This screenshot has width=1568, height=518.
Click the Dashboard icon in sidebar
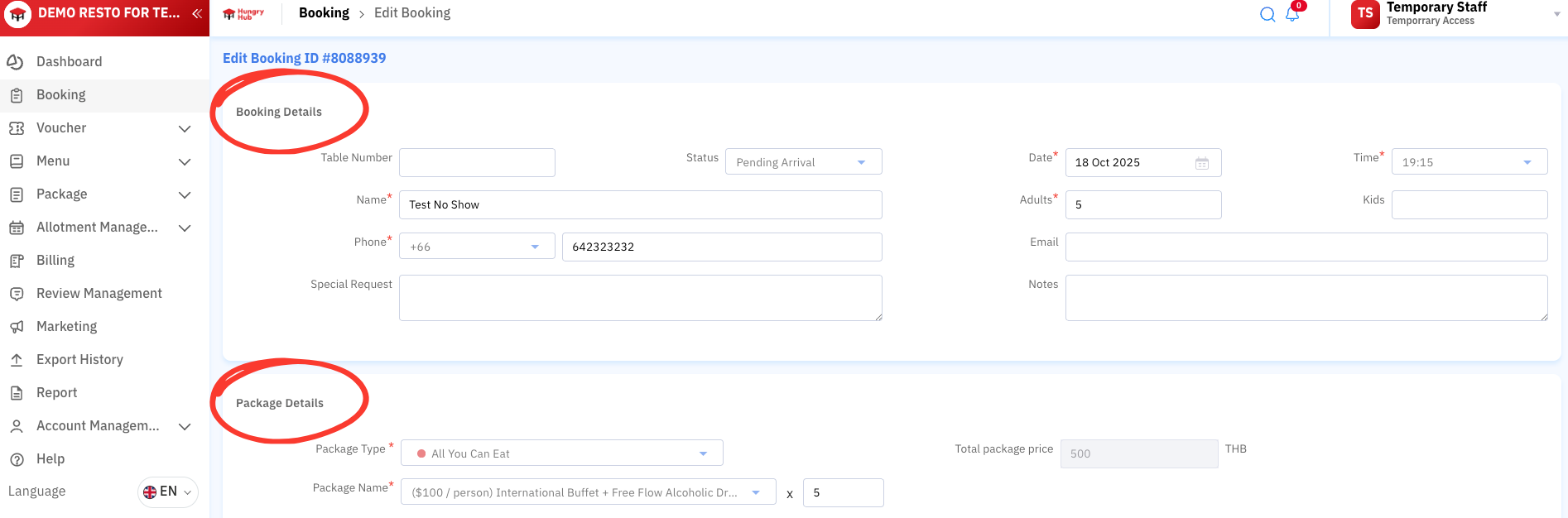coord(16,62)
